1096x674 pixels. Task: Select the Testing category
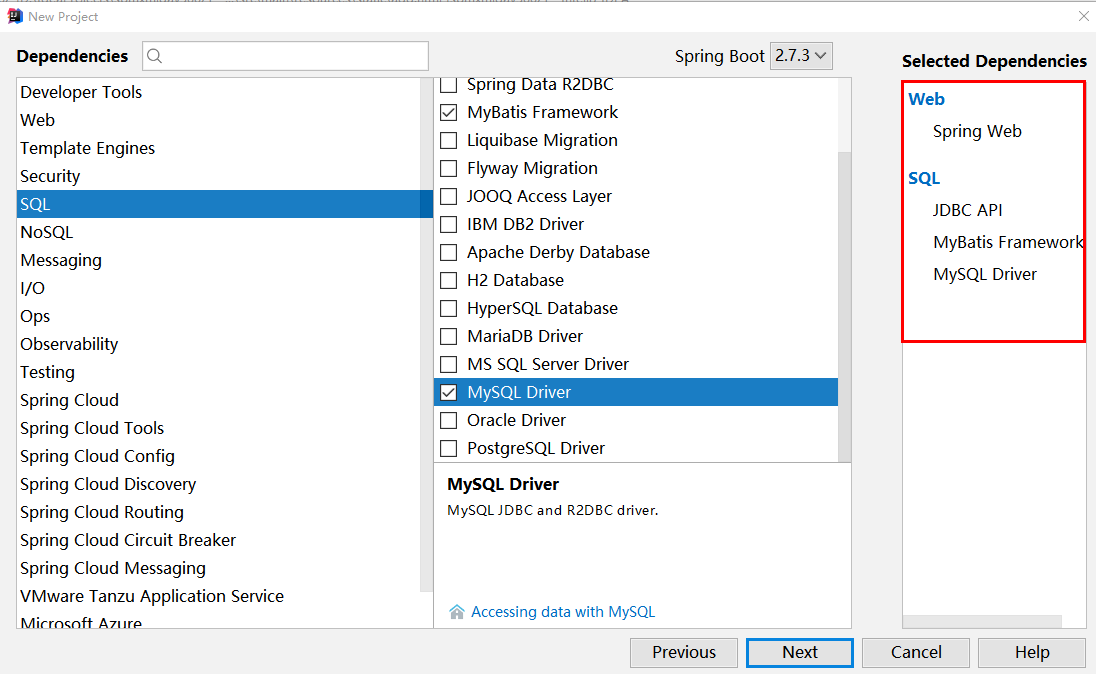(x=218, y=372)
